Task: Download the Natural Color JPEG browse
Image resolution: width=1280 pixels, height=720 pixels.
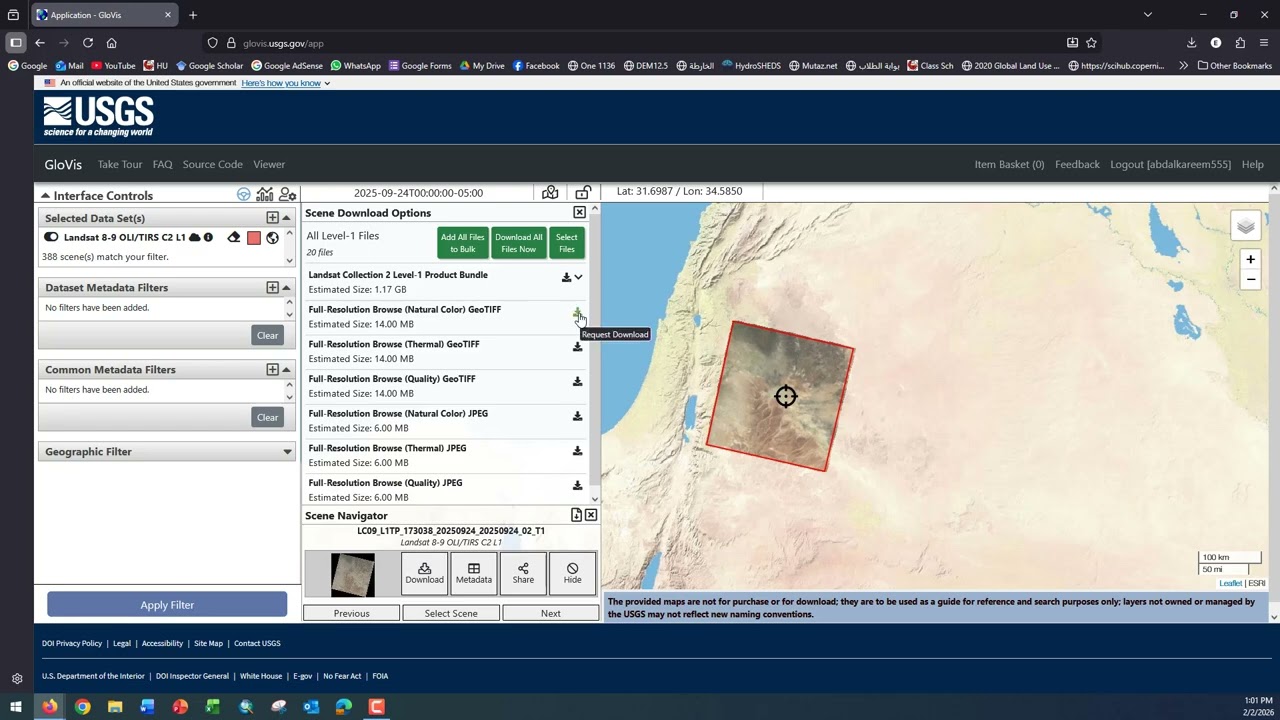Action: pyautogui.click(x=577, y=416)
